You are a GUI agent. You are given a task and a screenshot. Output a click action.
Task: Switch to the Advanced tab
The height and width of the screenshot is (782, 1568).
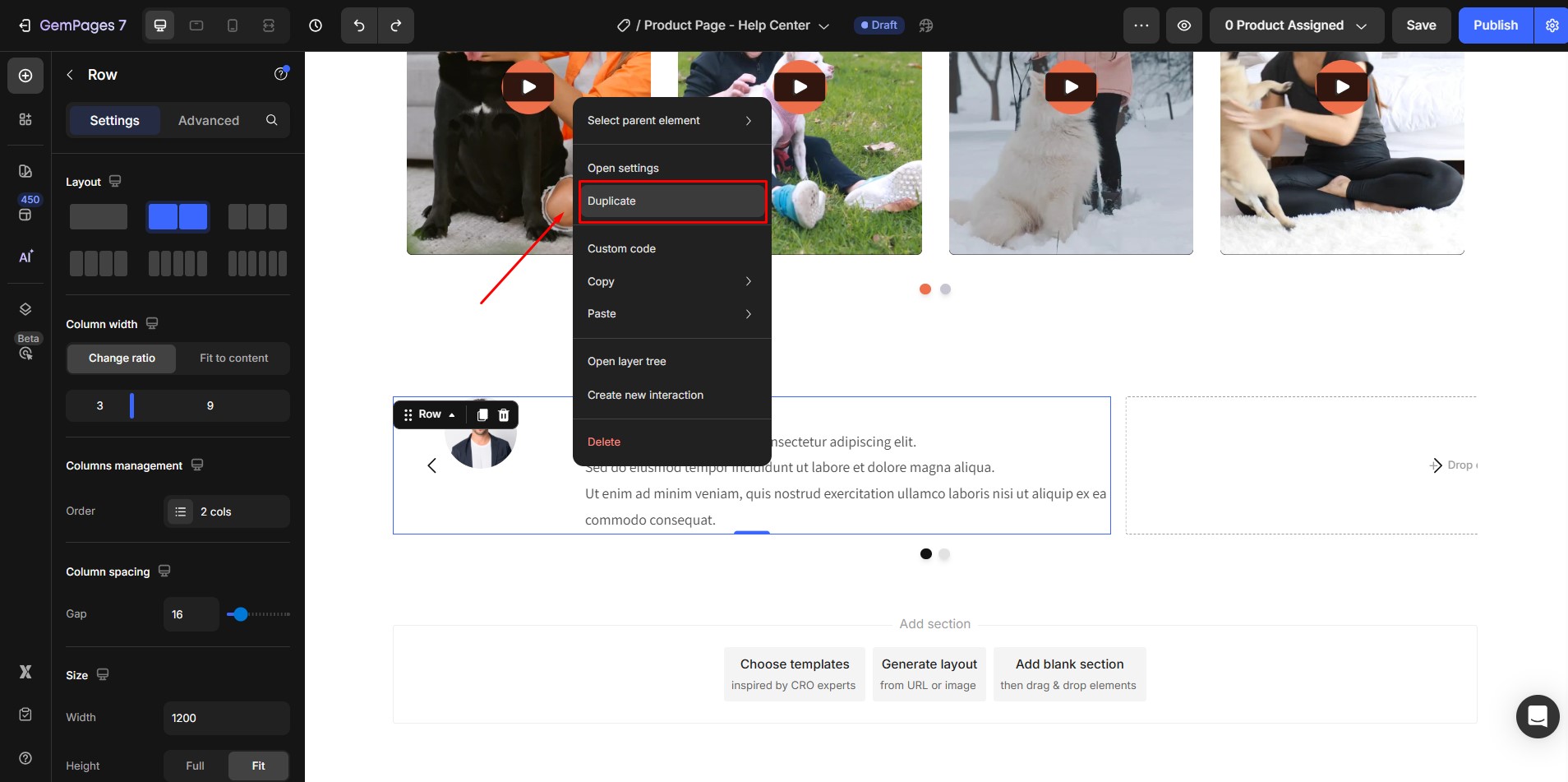click(209, 121)
